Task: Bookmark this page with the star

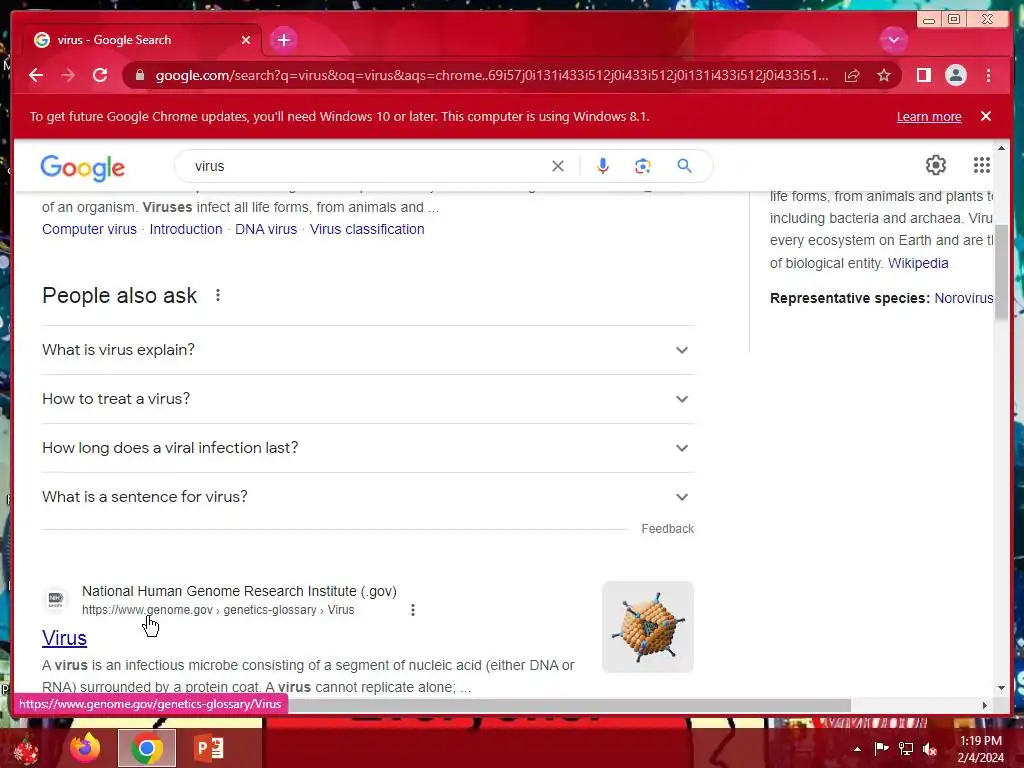Action: point(884,75)
